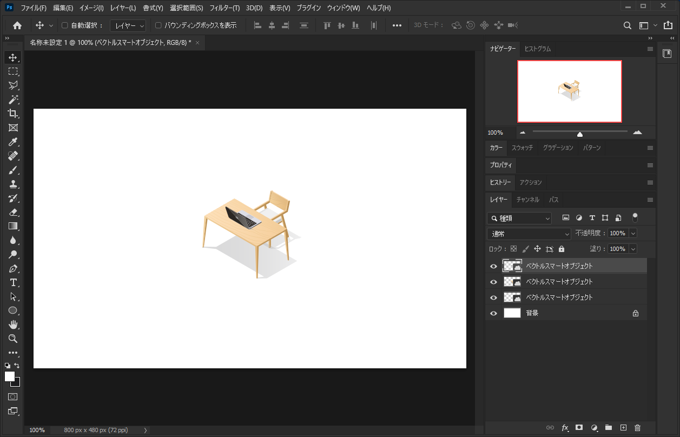680x437 pixels.
Task: Switch to the チャンネル tab
Action: coord(528,199)
